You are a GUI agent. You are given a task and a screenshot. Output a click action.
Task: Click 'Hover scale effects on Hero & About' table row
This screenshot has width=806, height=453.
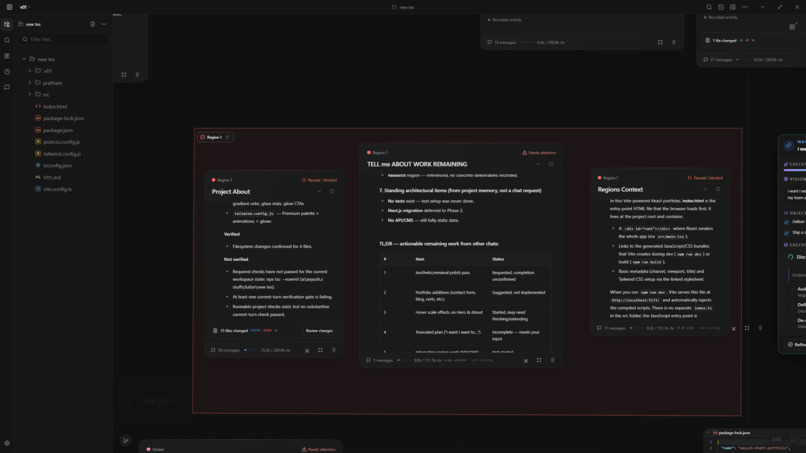coord(465,315)
